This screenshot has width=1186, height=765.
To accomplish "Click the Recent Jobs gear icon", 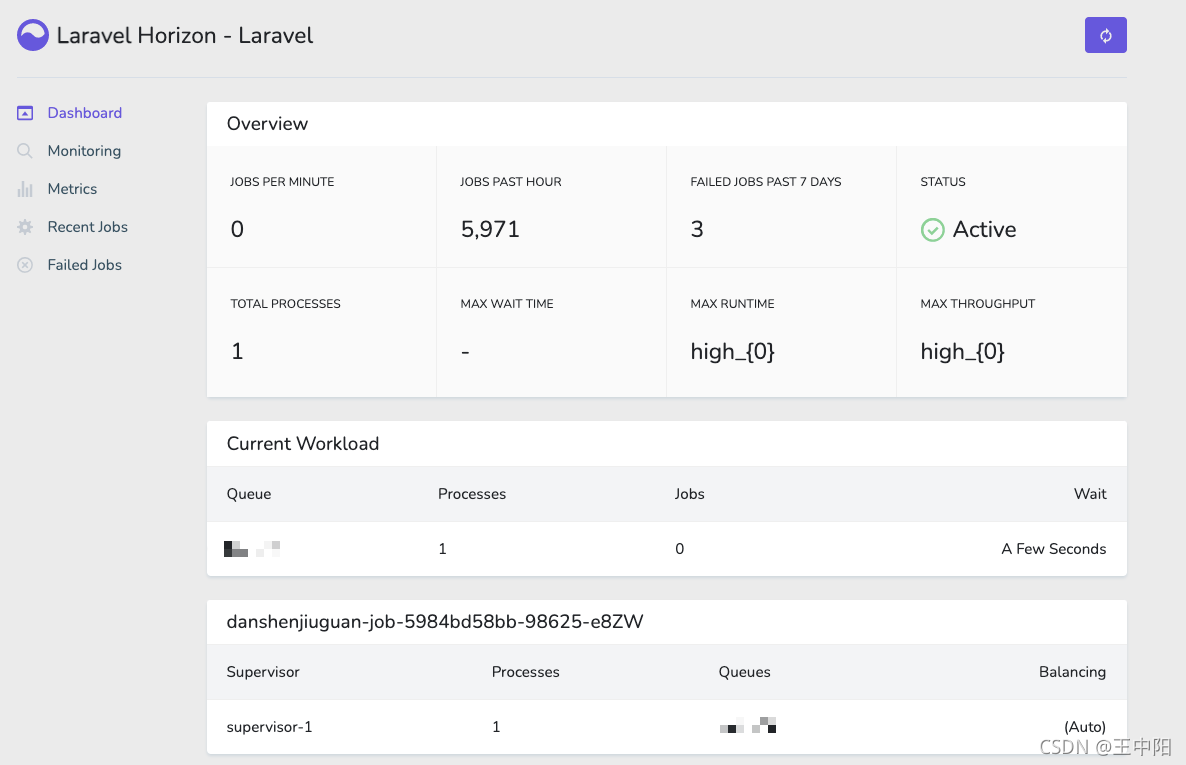I will click(25, 227).
